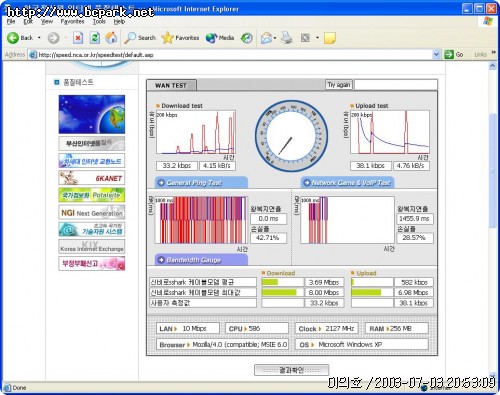Click the pink flower banner link

coord(92,263)
